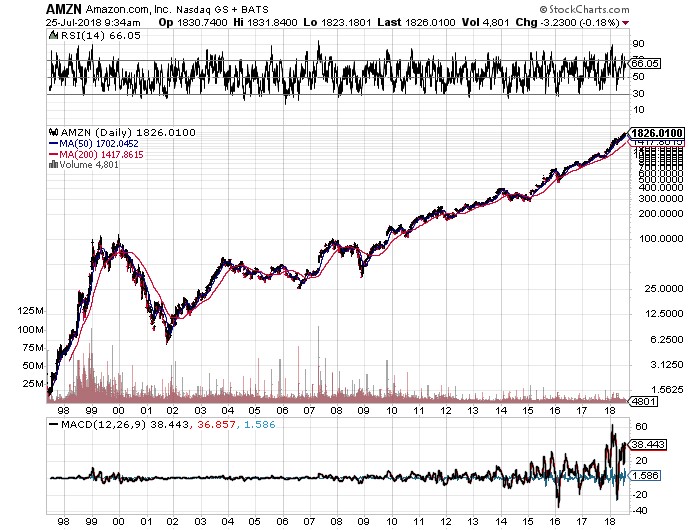Click the 1.586 histogram tag on MACD axis

[645, 476]
